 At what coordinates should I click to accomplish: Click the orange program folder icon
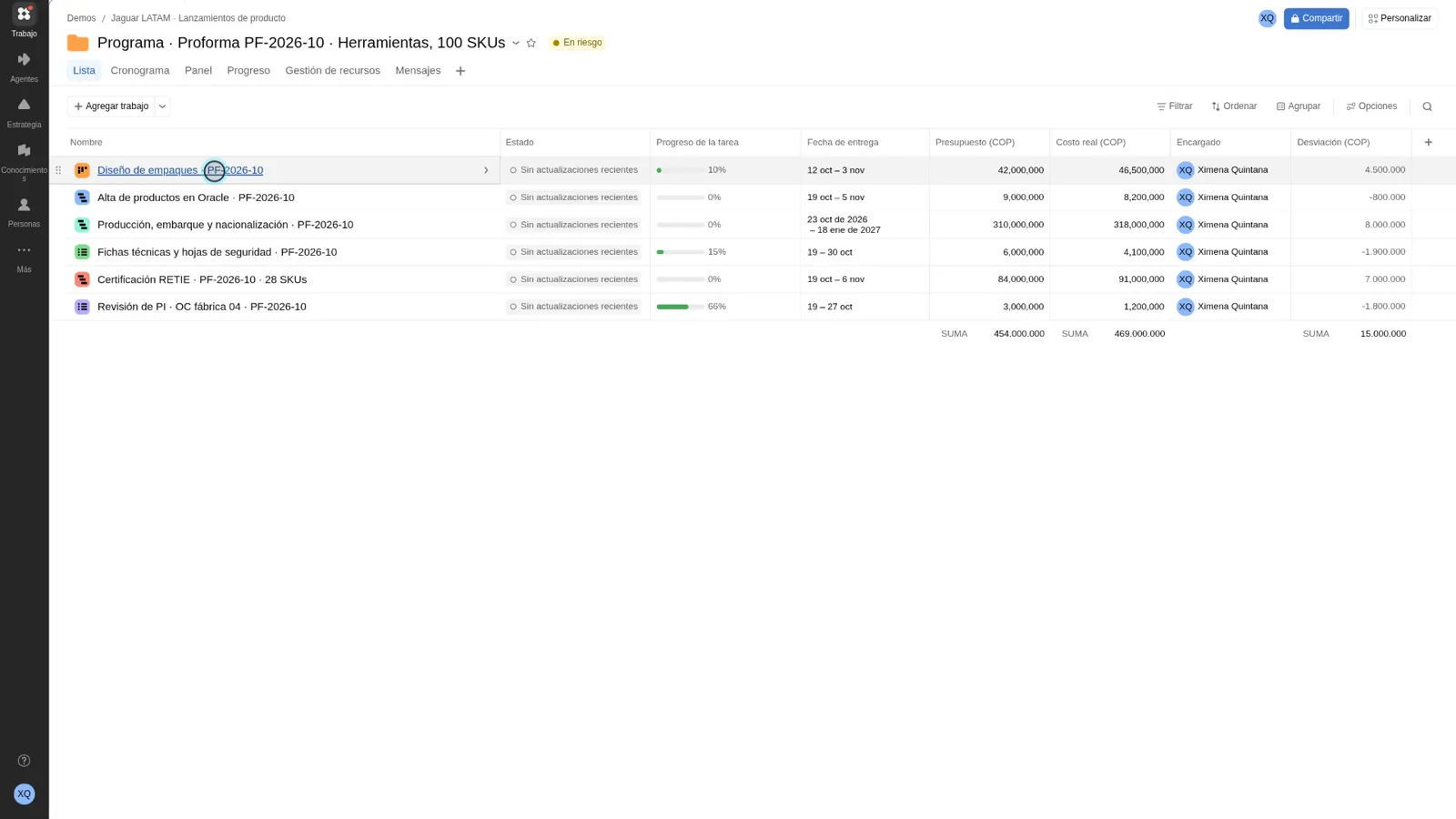(x=78, y=43)
